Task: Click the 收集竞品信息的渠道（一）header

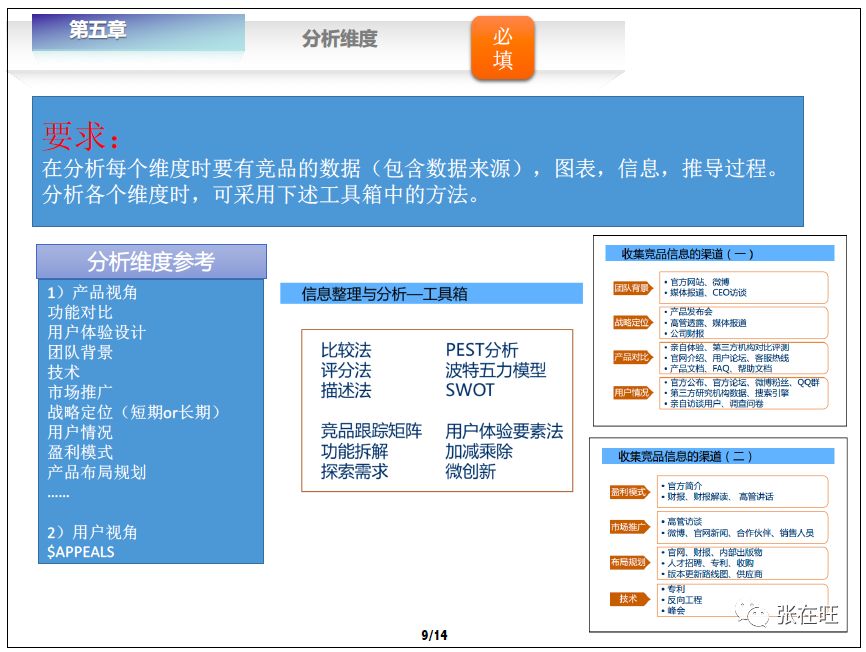Action: coord(720,254)
